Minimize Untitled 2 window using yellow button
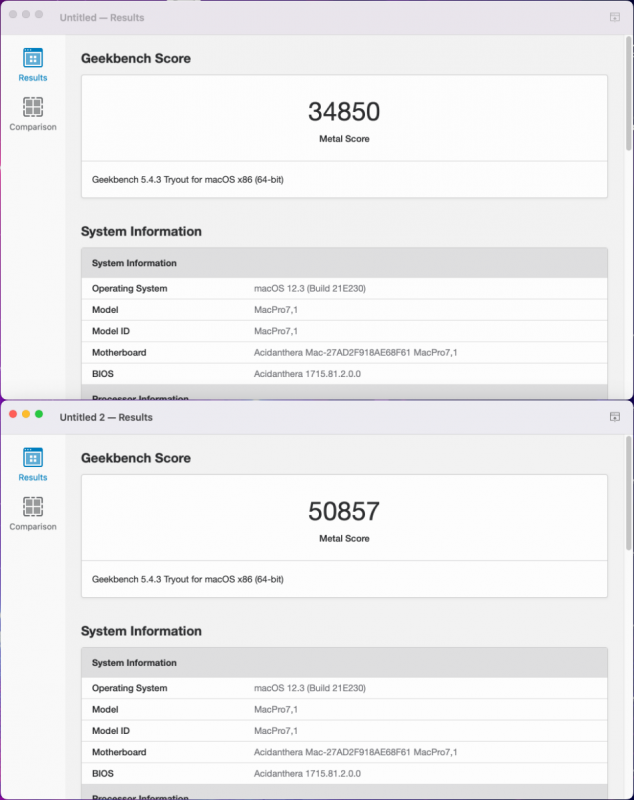The image size is (634, 800). point(26,414)
